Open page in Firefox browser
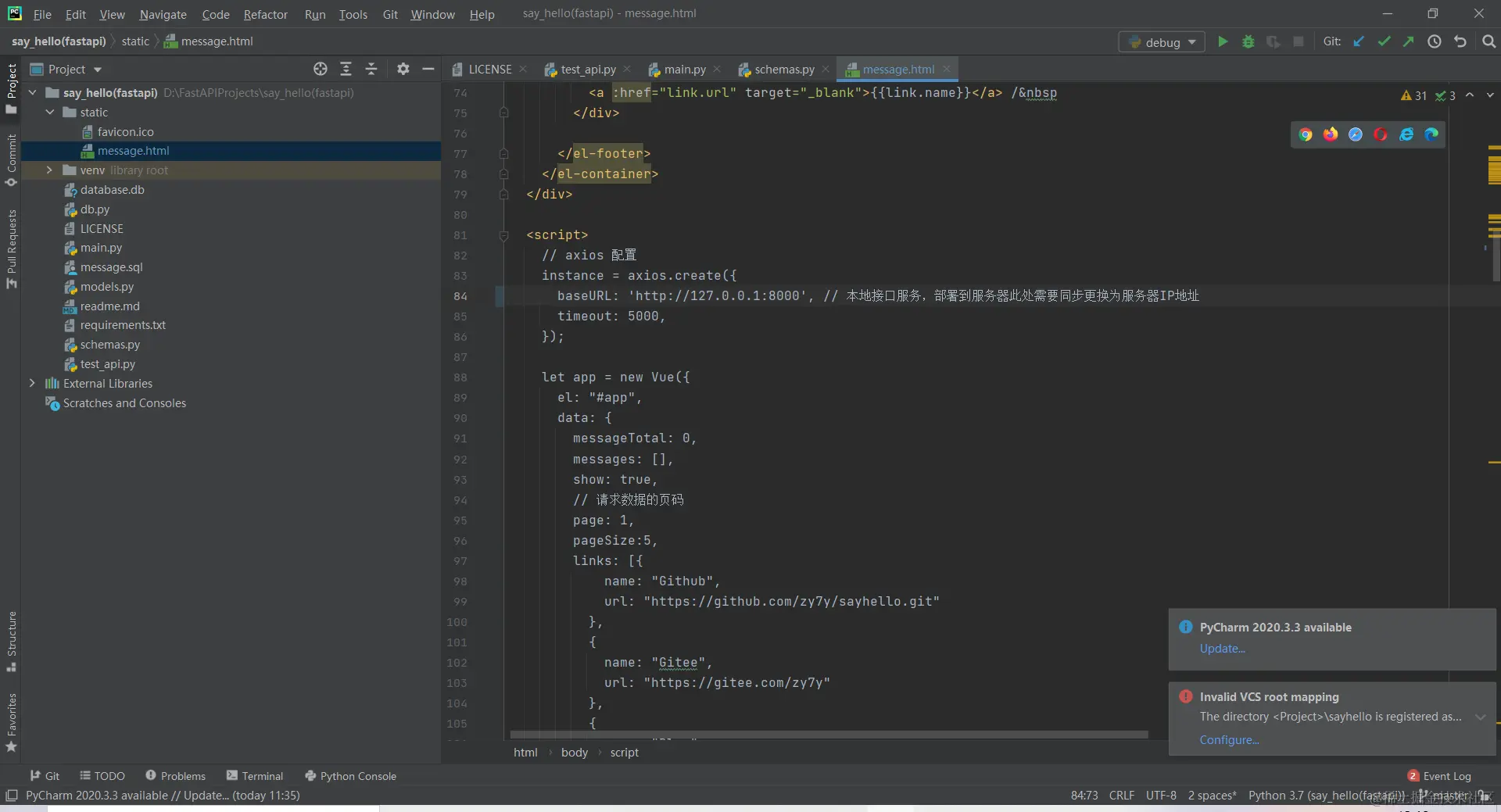Image resolution: width=1501 pixels, height=812 pixels. click(x=1331, y=134)
